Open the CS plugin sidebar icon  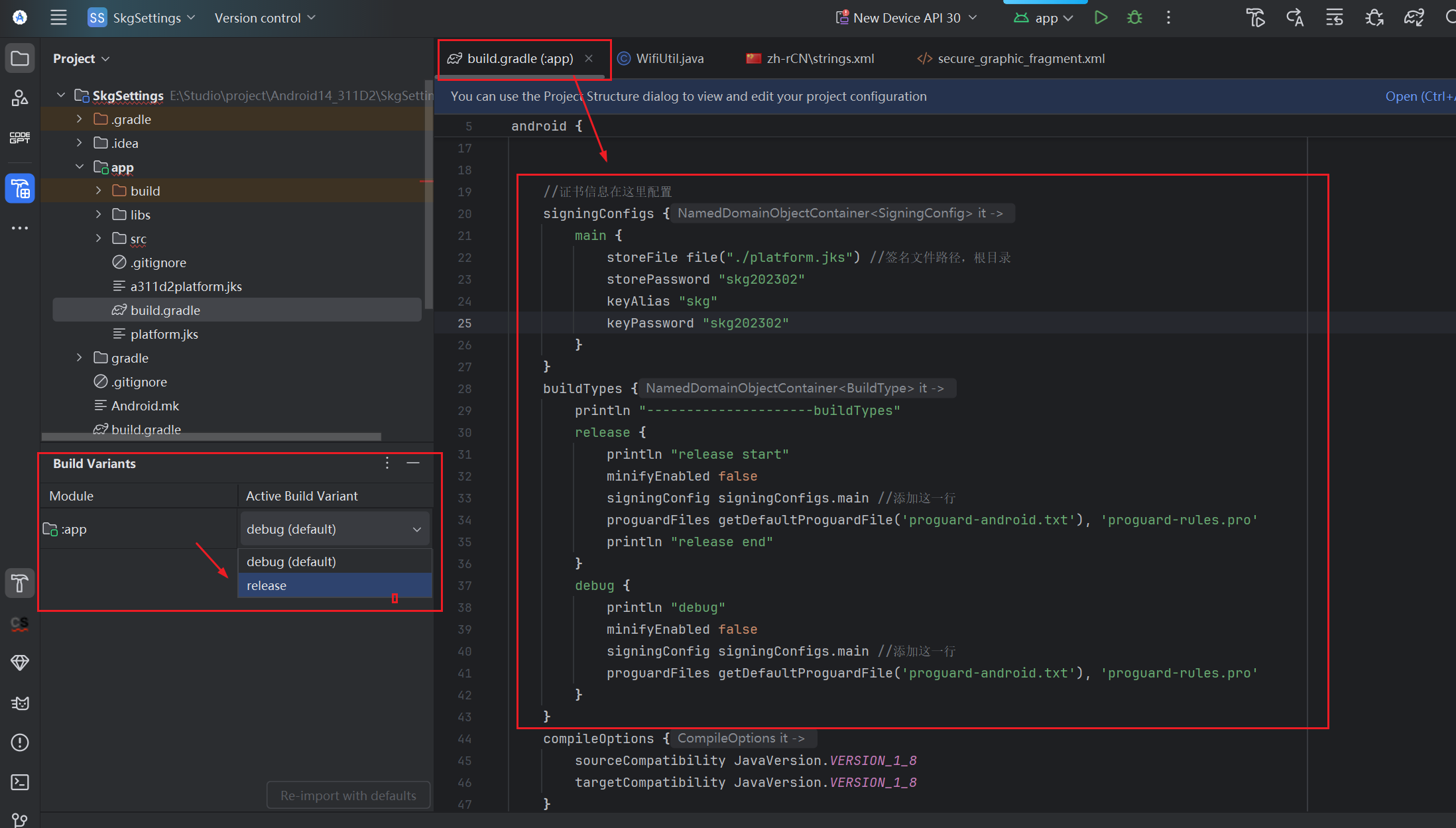[20, 623]
